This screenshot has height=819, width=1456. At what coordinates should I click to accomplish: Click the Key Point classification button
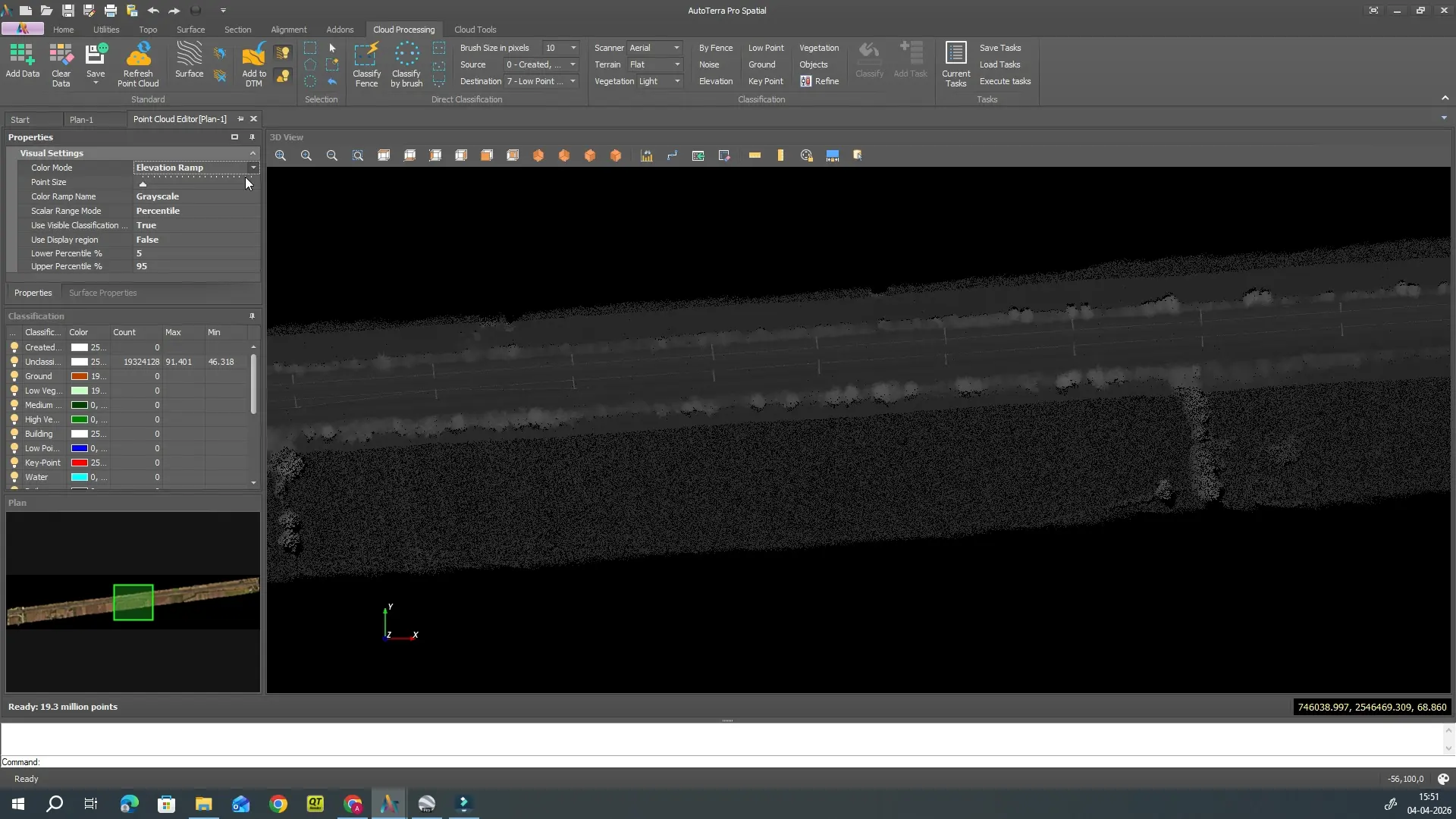(x=765, y=81)
